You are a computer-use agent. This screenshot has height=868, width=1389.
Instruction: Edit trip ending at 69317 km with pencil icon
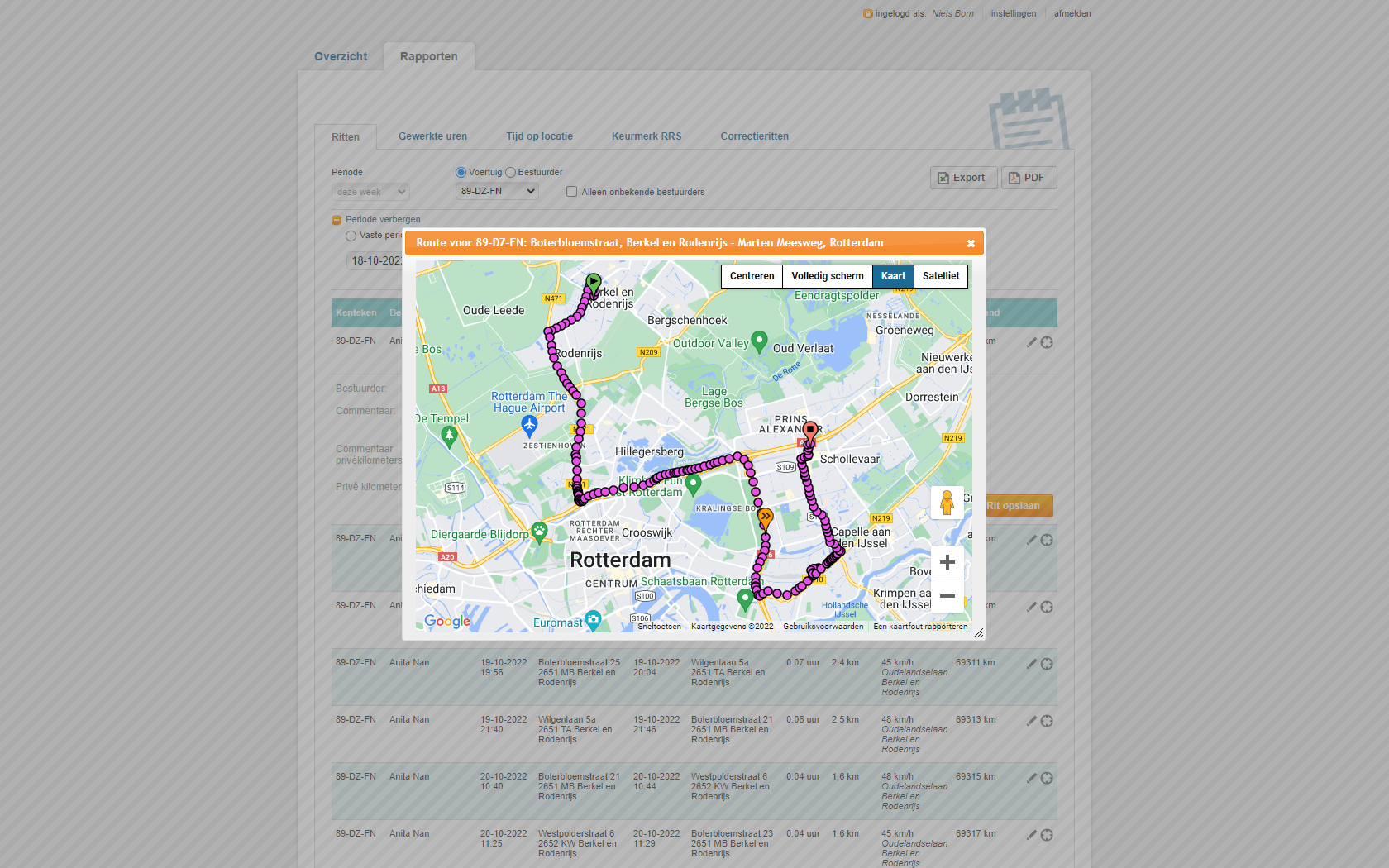tap(1031, 835)
